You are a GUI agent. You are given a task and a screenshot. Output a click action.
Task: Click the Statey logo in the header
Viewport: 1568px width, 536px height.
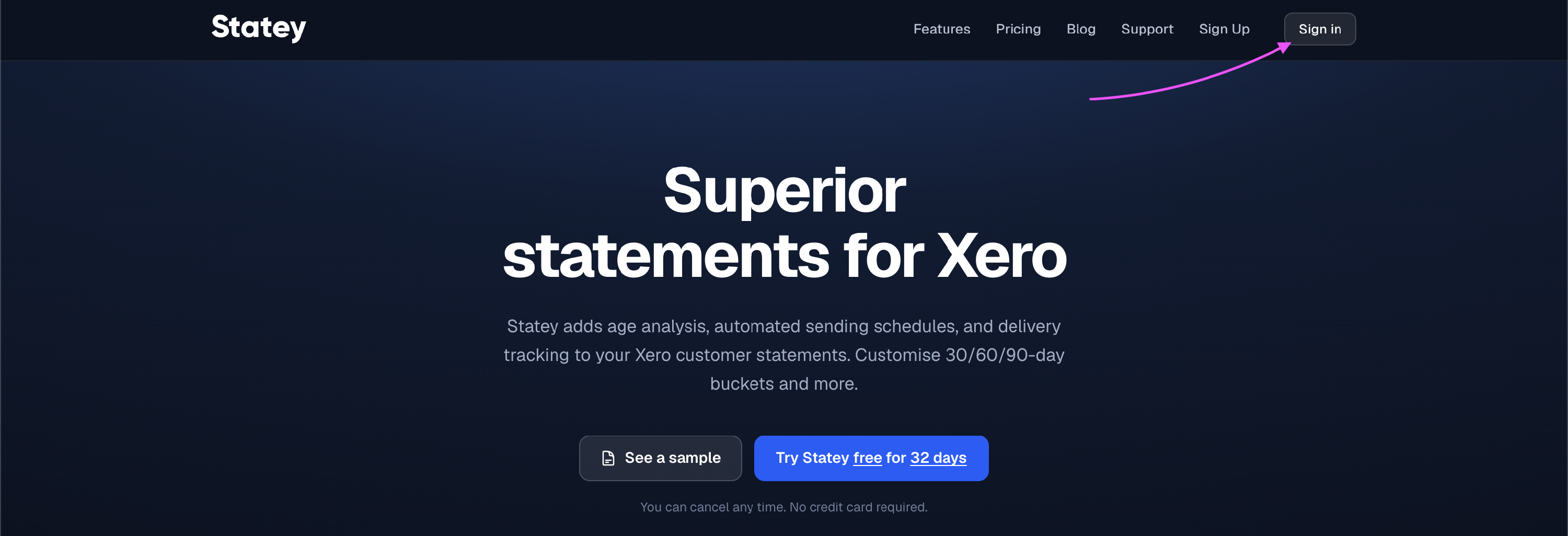click(259, 28)
